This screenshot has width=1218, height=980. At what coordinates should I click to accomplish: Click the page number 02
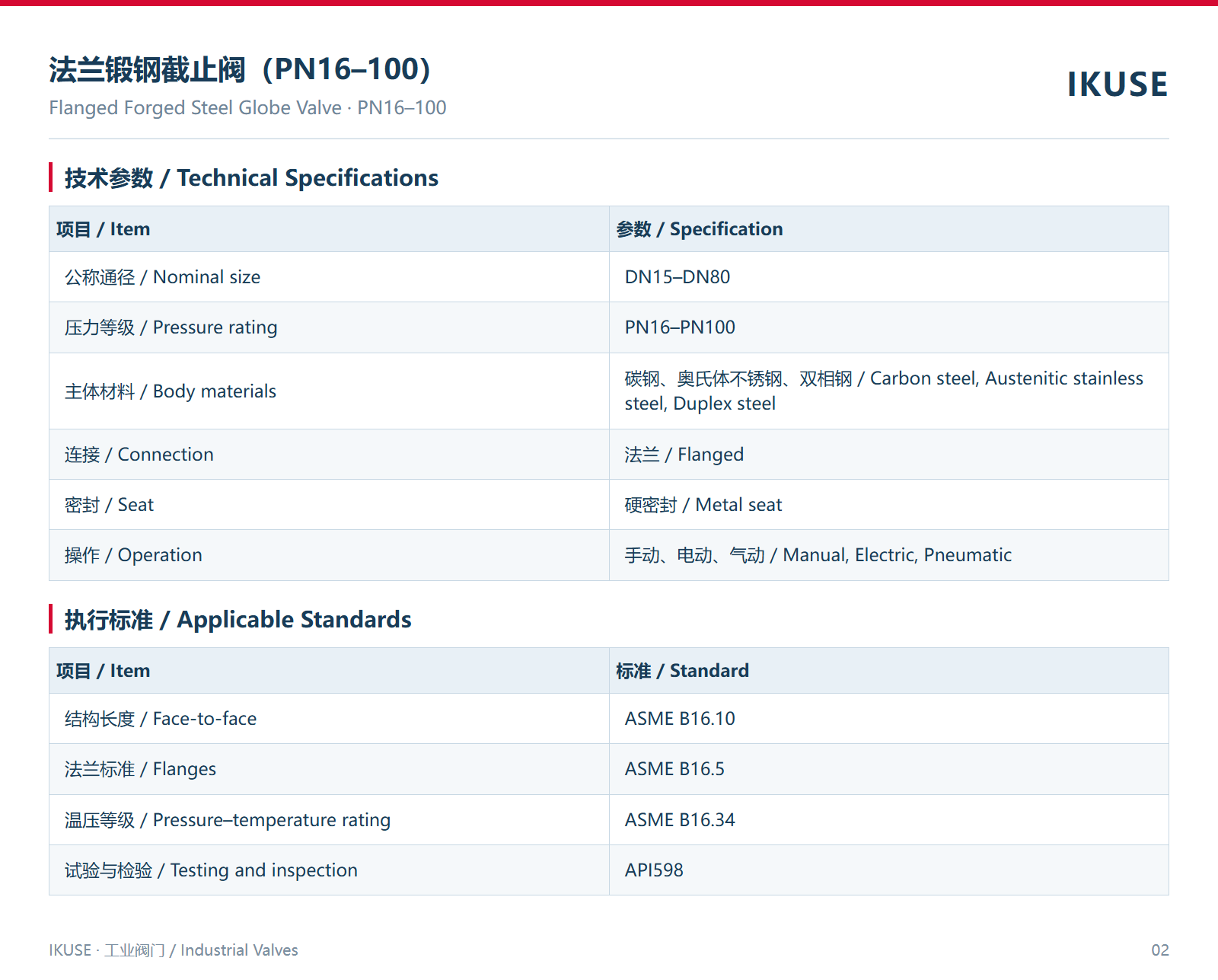pyautogui.click(x=1159, y=950)
